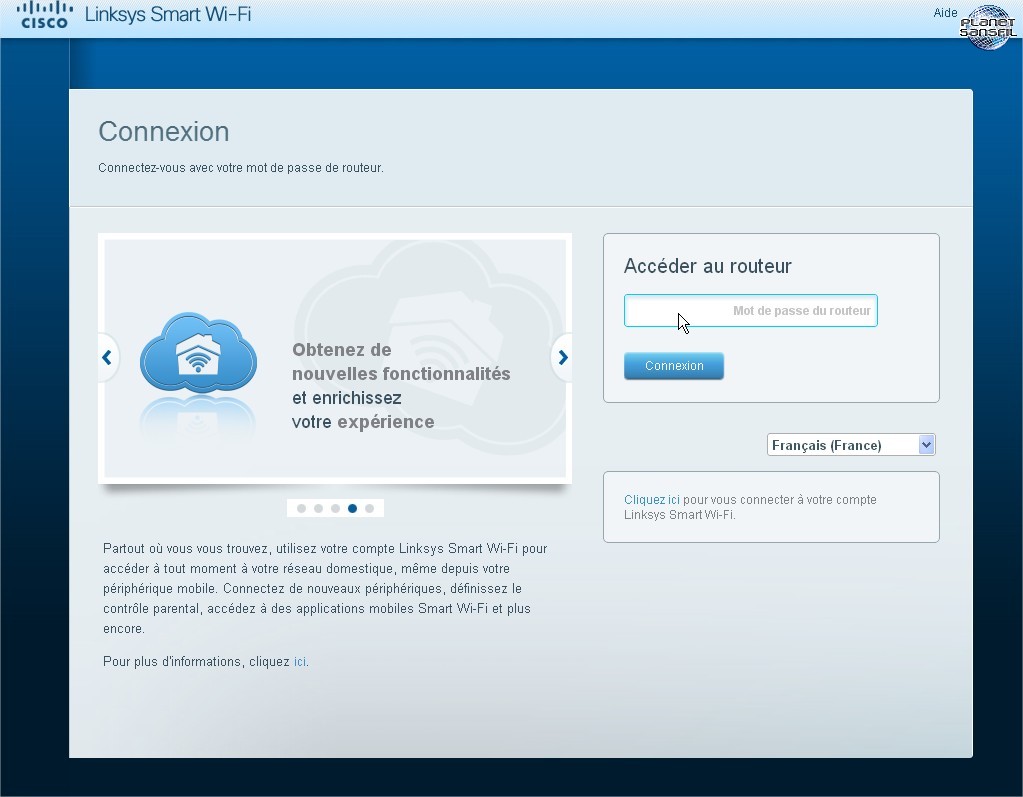Image resolution: width=1023 pixels, height=797 pixels.
Task: Click the 'Accéder au routeur' heading
Action: [x=707, y=266]
